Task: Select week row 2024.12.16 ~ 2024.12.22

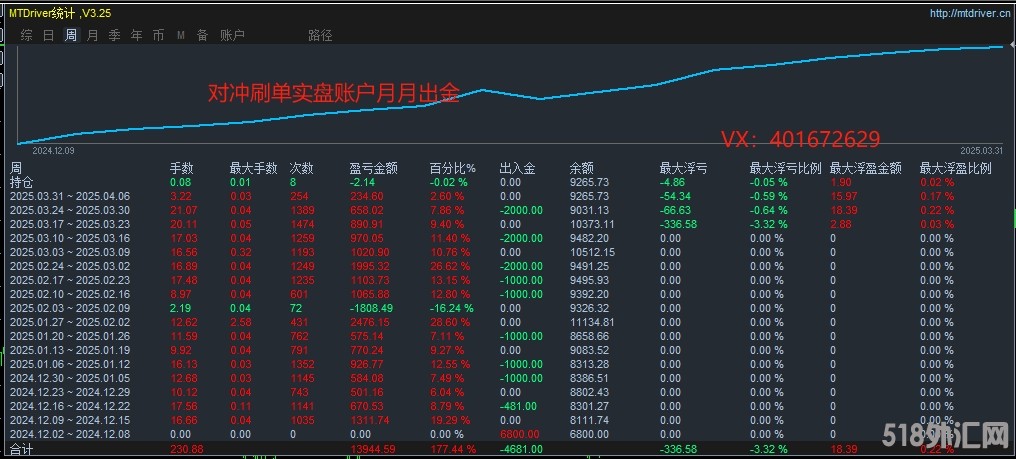Action: (x=70, y=406)
